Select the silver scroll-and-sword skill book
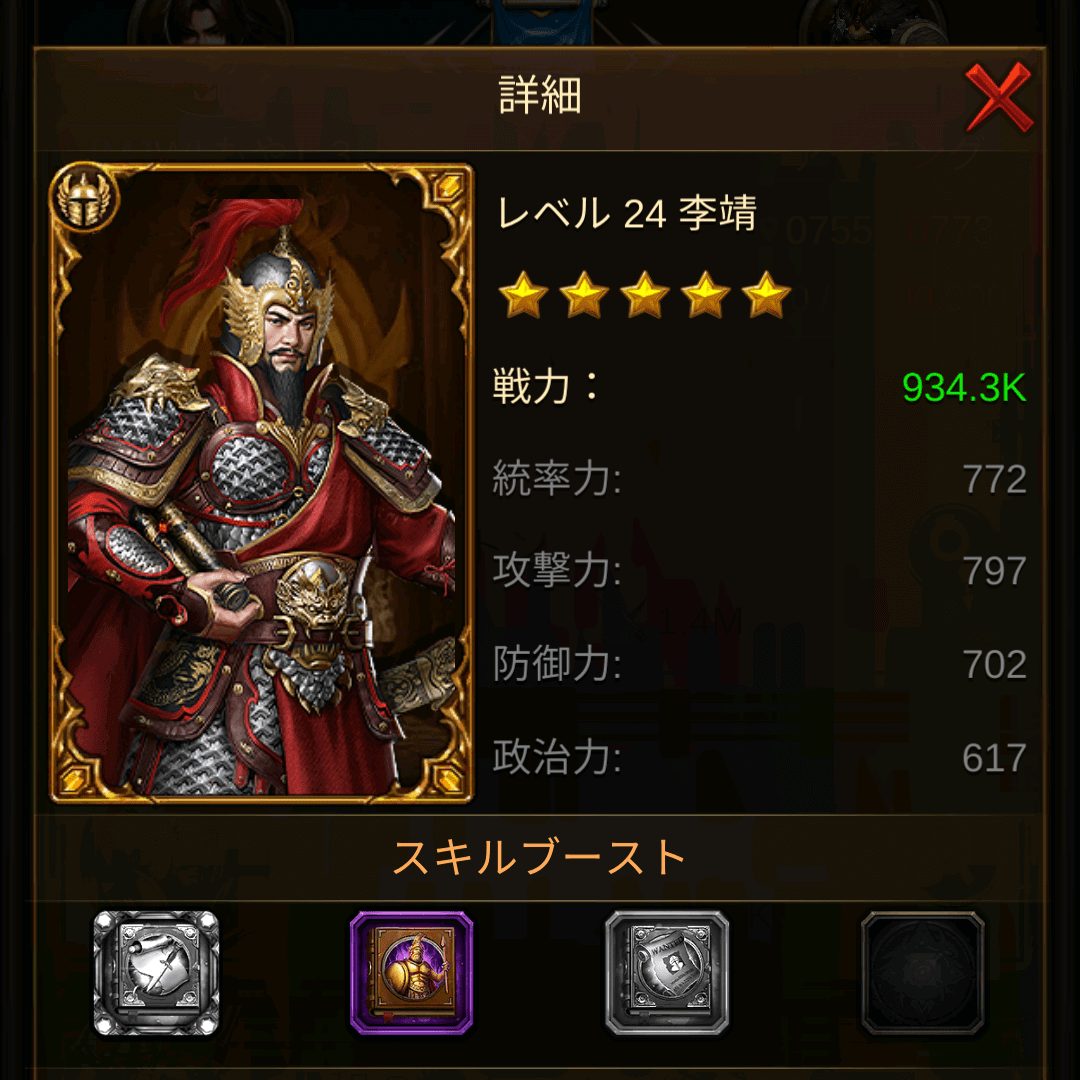 [x=156, y=973]
